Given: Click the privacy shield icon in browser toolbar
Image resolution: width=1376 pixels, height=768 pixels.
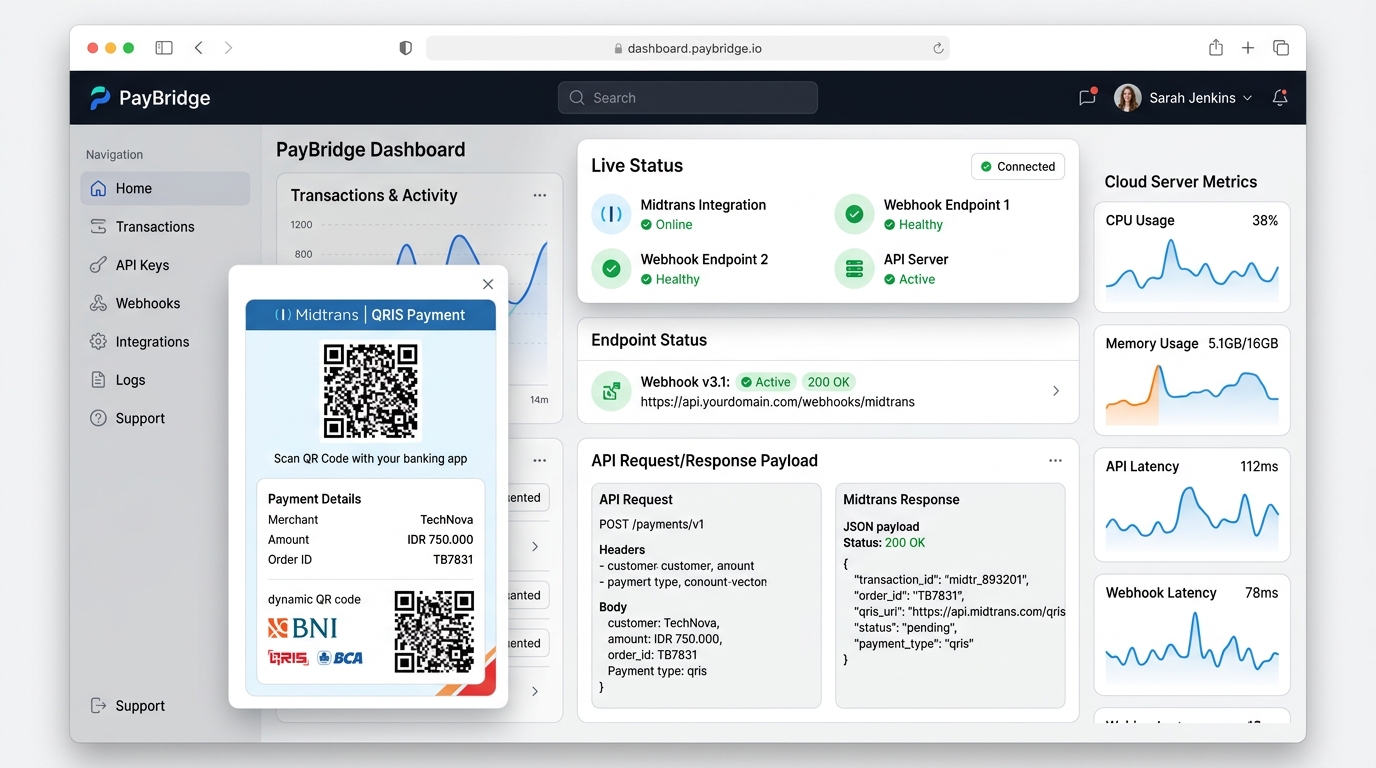Looking at the screenshot, I should (405, 48).
